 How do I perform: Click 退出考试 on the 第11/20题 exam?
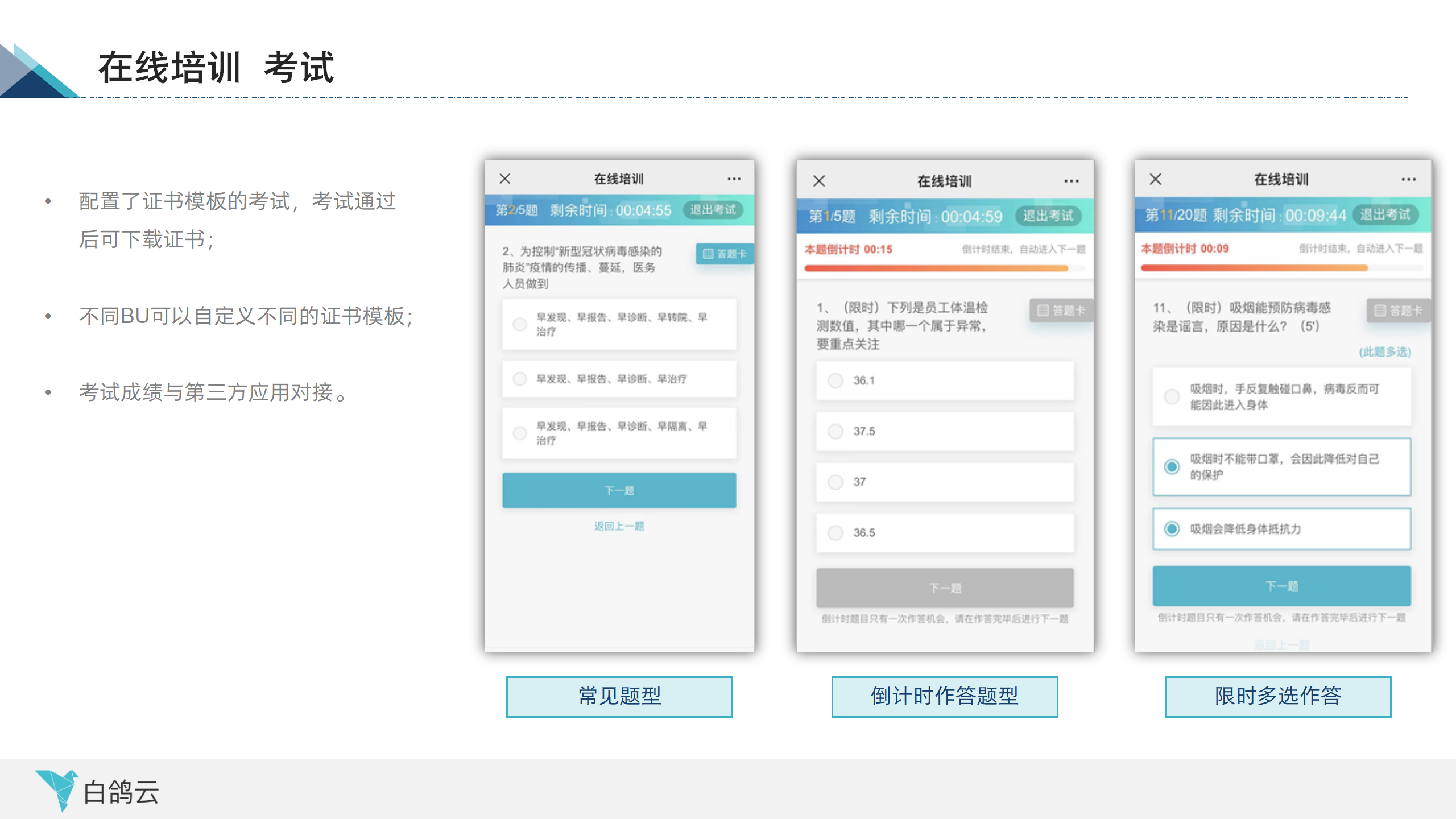(x=1385, y=214)
